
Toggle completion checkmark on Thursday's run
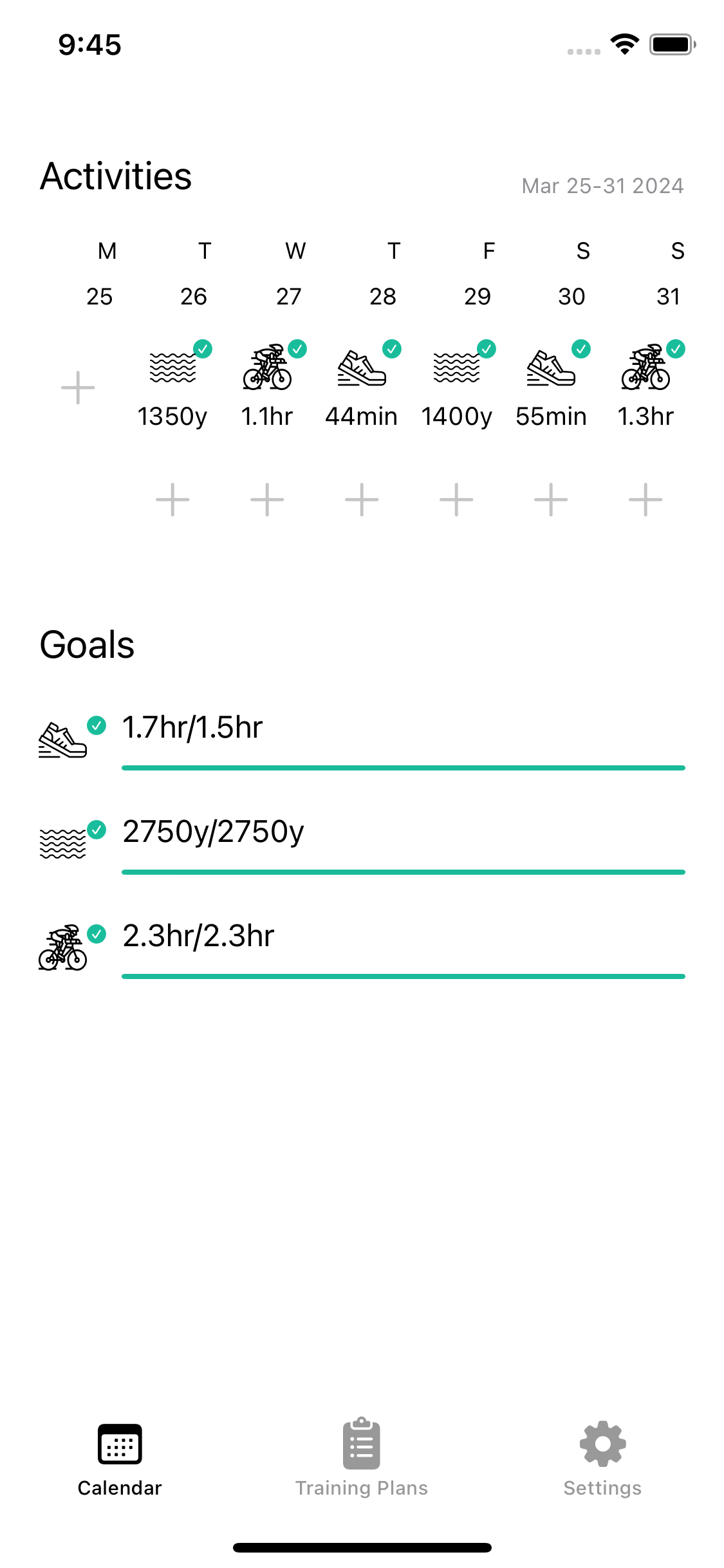coord(392,349)
